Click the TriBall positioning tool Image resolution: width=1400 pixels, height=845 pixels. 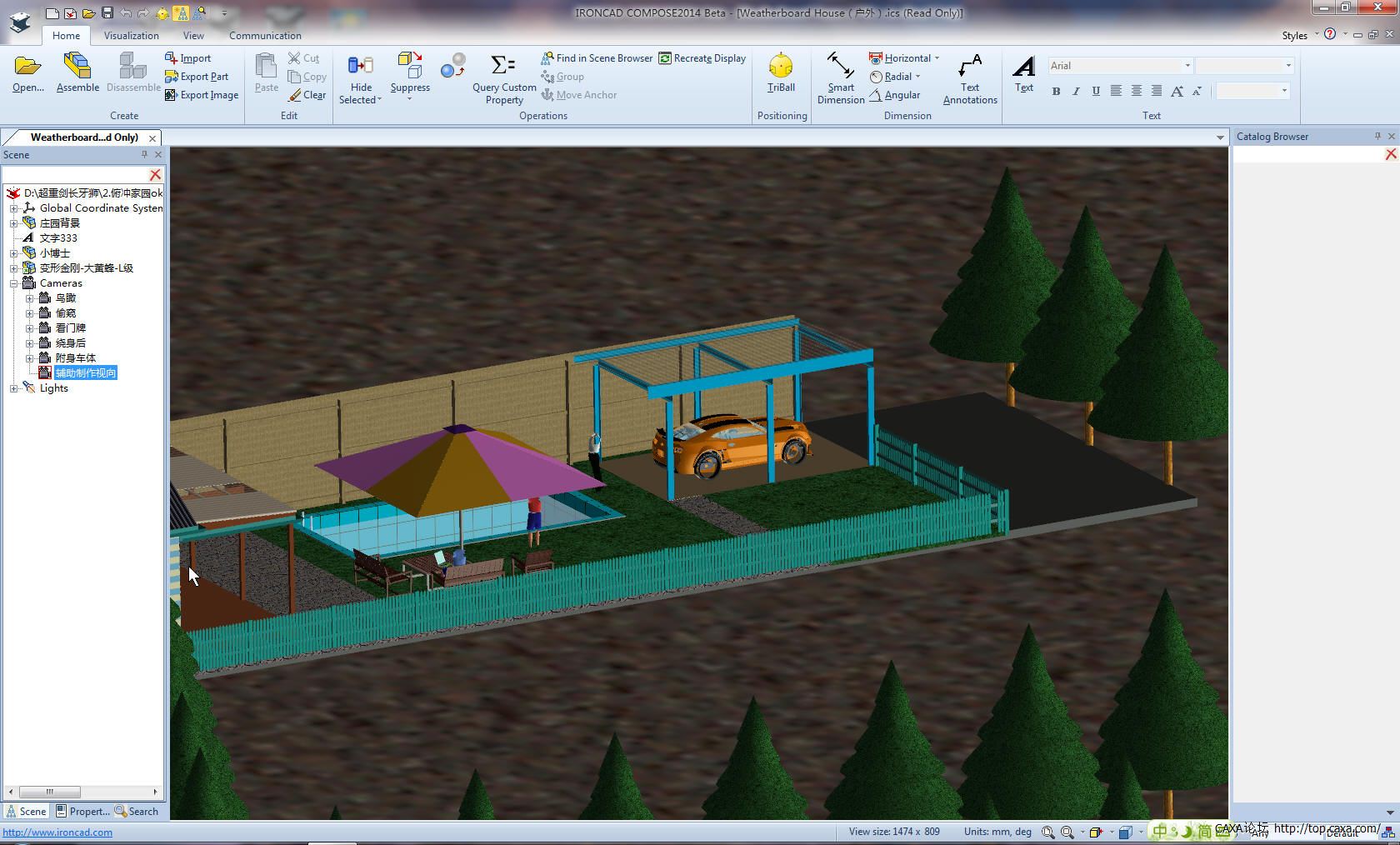click(x=781, y=72)
